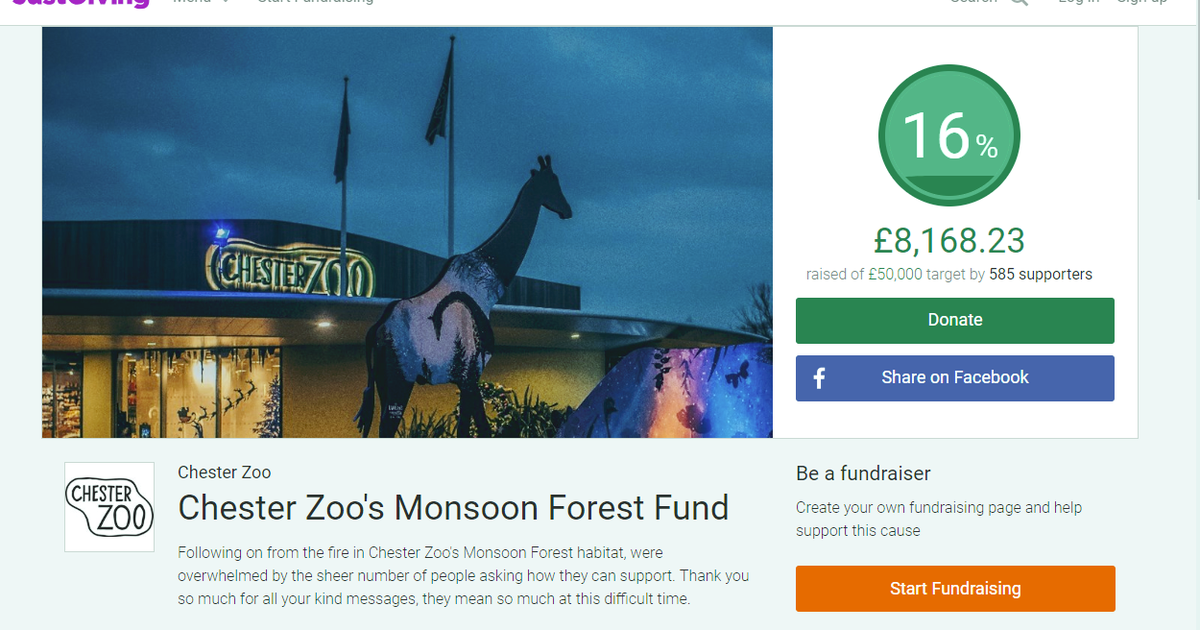Click the Share on Facebook label
The height and width of the screenshot is (630, 1200).
click(955, 378)
